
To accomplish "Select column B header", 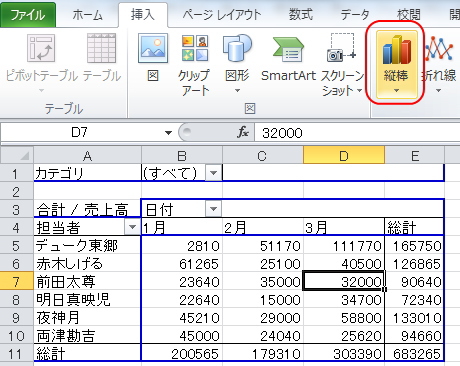I will coord(182,156).
